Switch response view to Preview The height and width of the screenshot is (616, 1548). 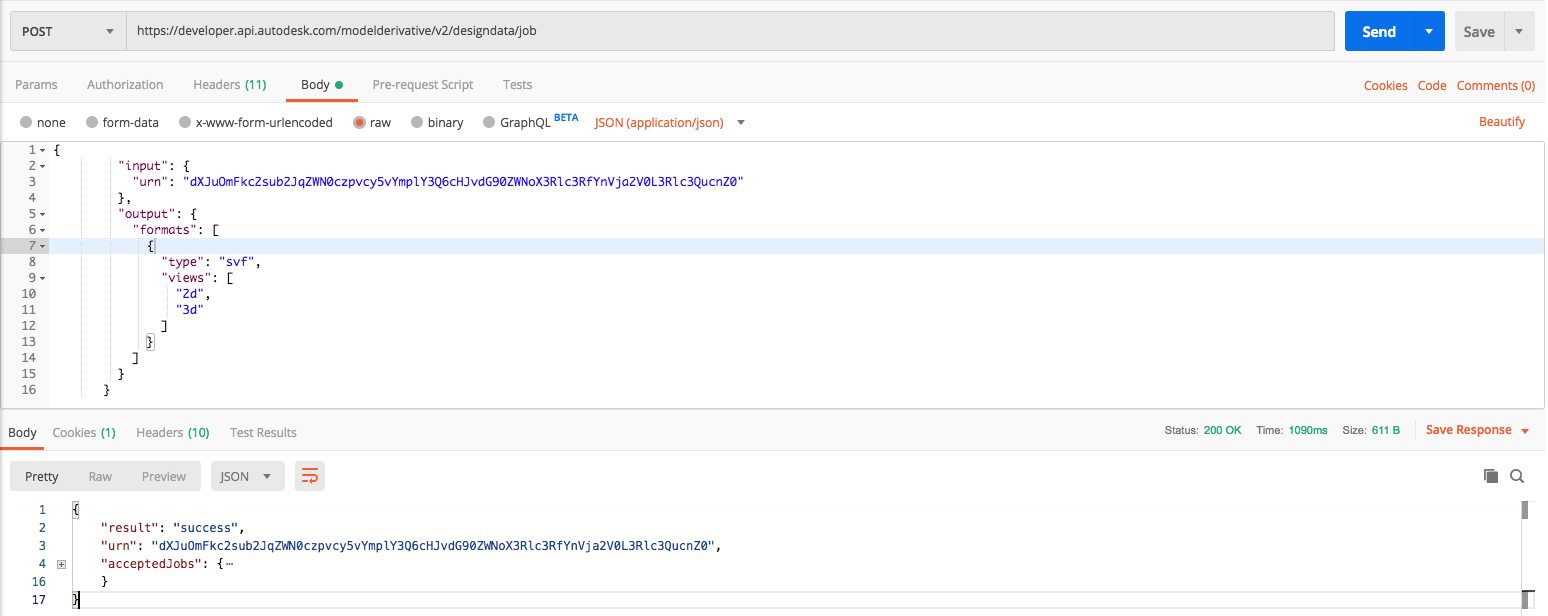coord(164,476)
